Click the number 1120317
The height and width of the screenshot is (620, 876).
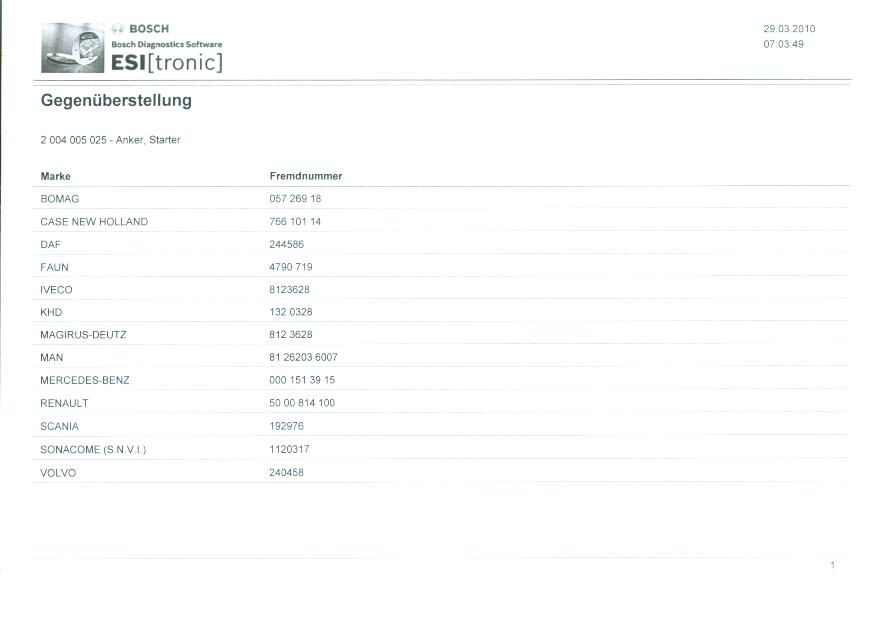pyautogui.click(x=289, y=449)
